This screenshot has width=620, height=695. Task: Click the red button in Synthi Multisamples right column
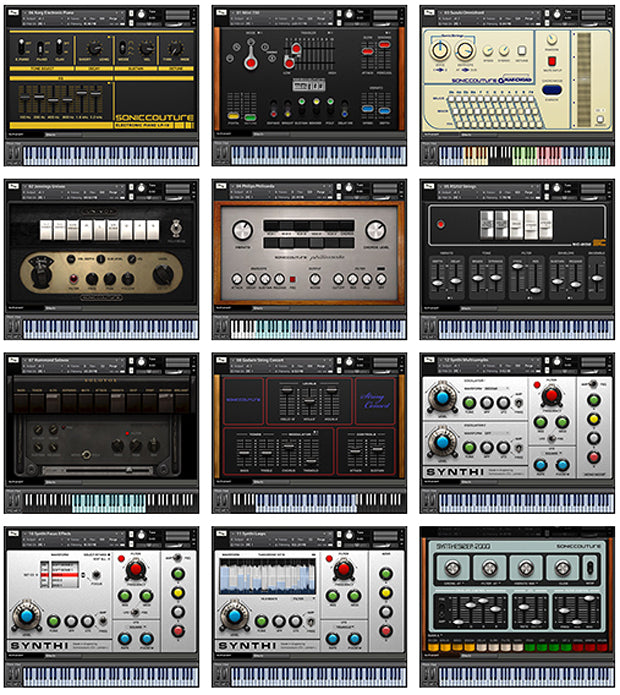pyautogui.click(x=594, y=457)
